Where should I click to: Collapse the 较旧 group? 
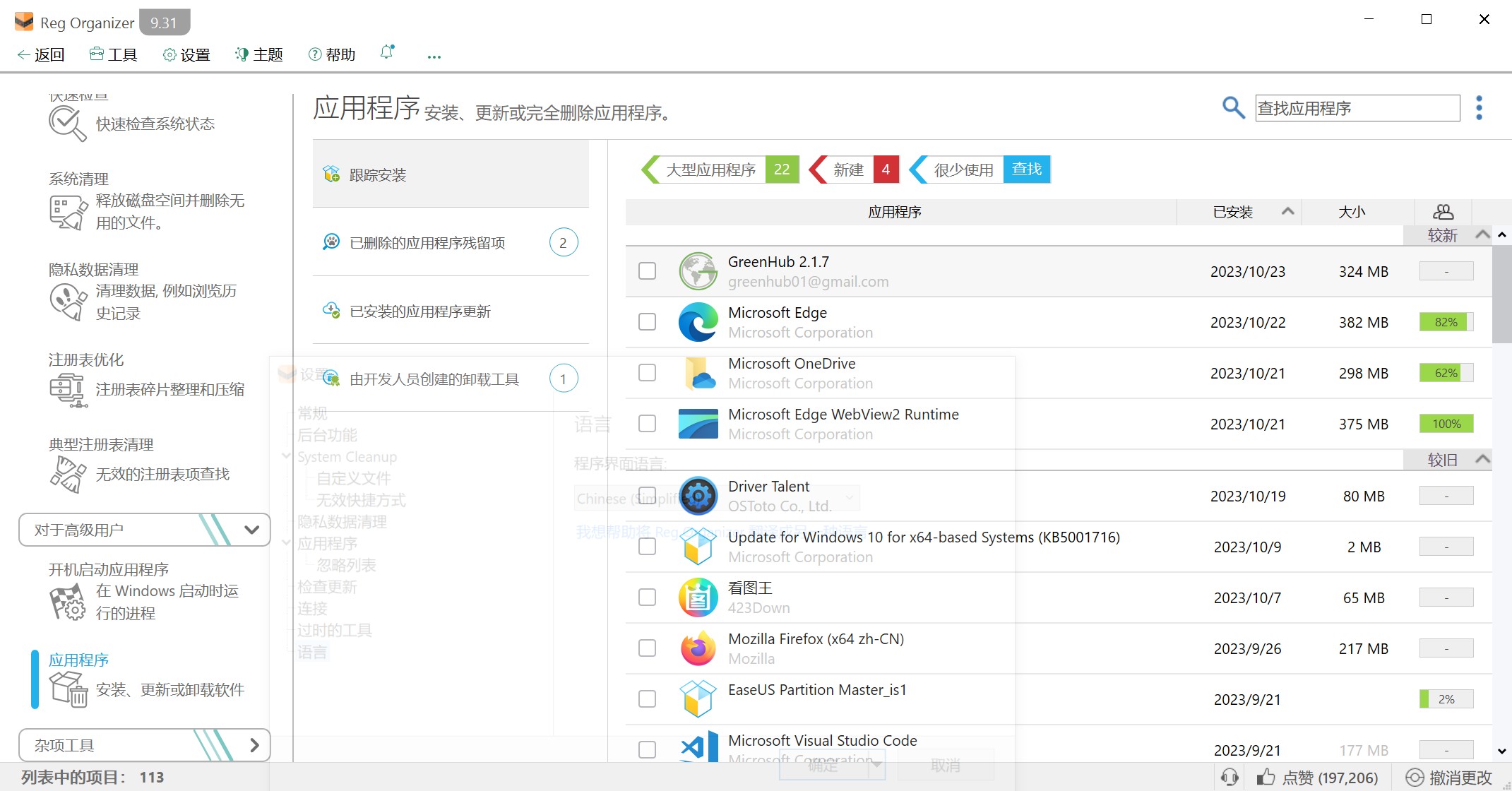[x=1482, y=459]
